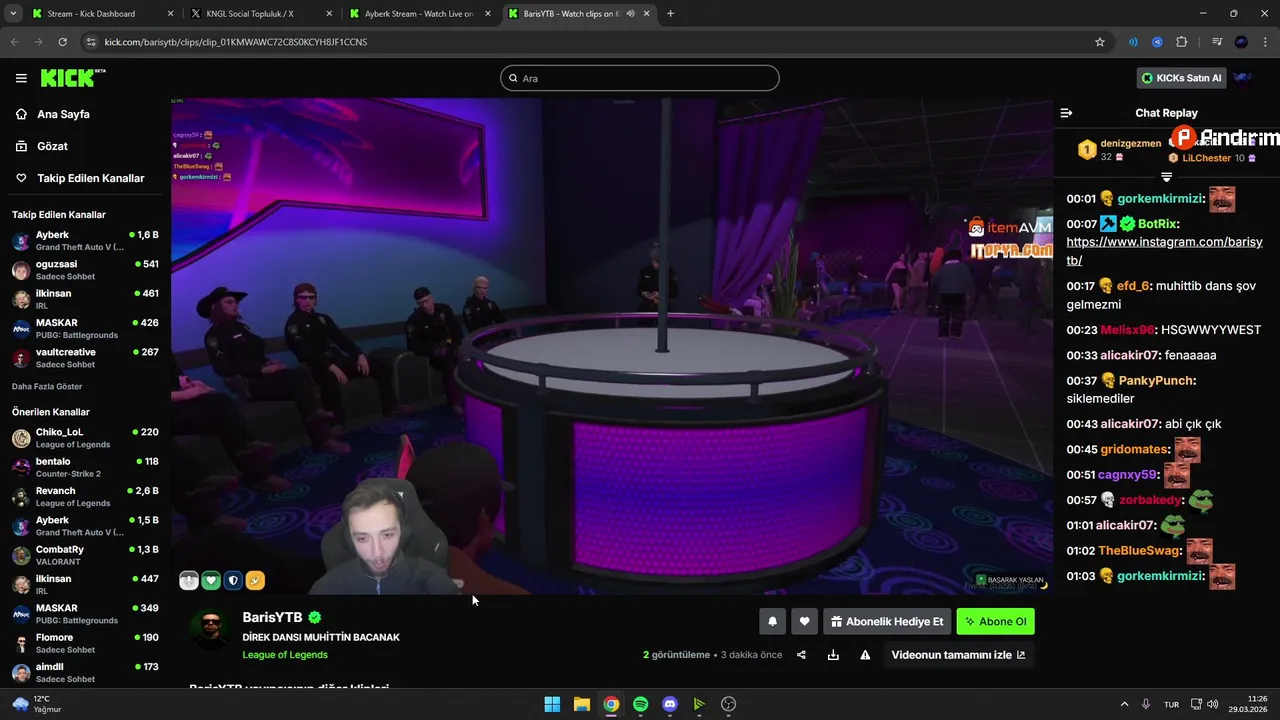Open the clock and date panel
1280x720 pixels.
point(1249,704)
